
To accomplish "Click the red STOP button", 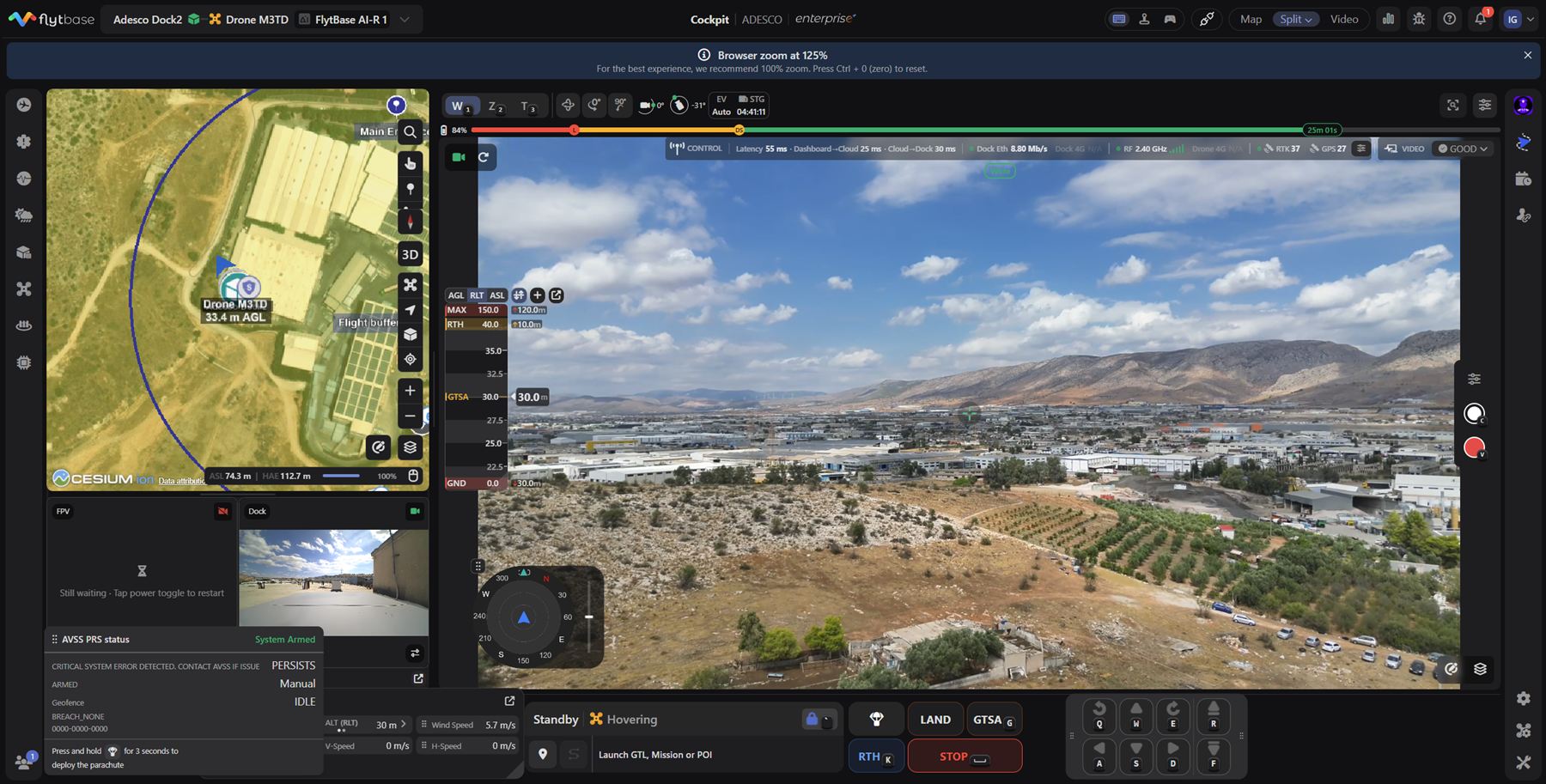I will [965, 757].
